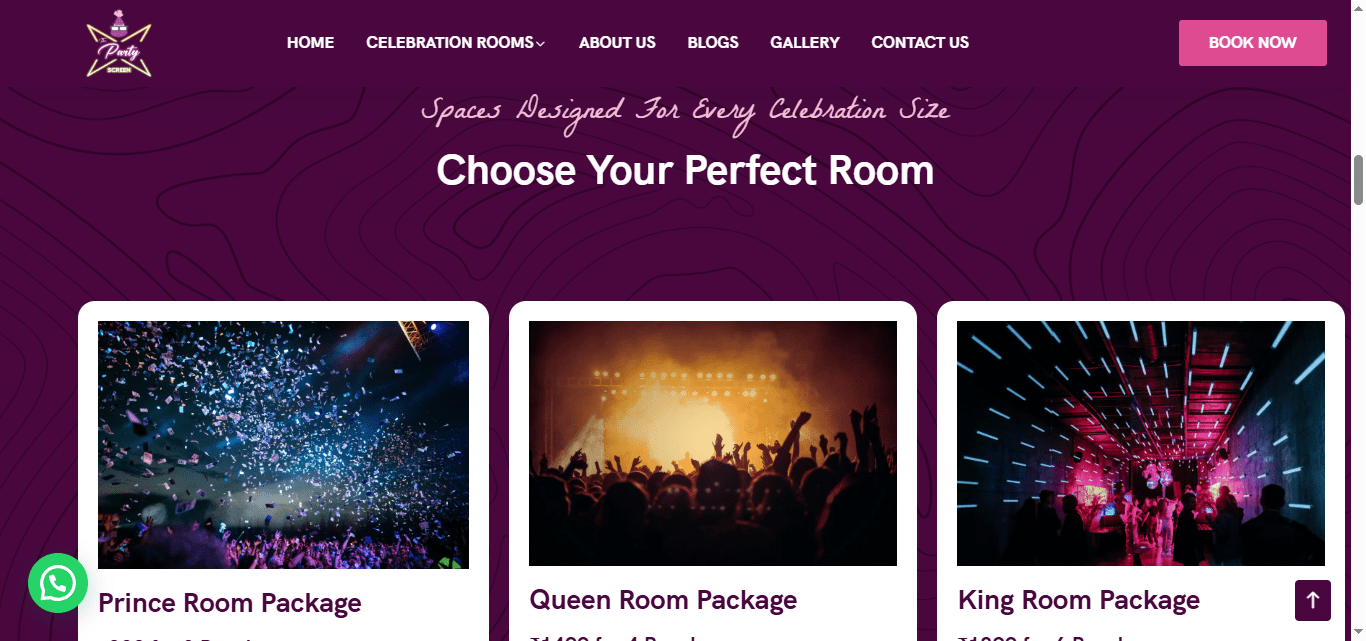1366x641 pixels.
Task: Click the page vertical scrollbar thumb
Action: click(x=1358, y=180)
